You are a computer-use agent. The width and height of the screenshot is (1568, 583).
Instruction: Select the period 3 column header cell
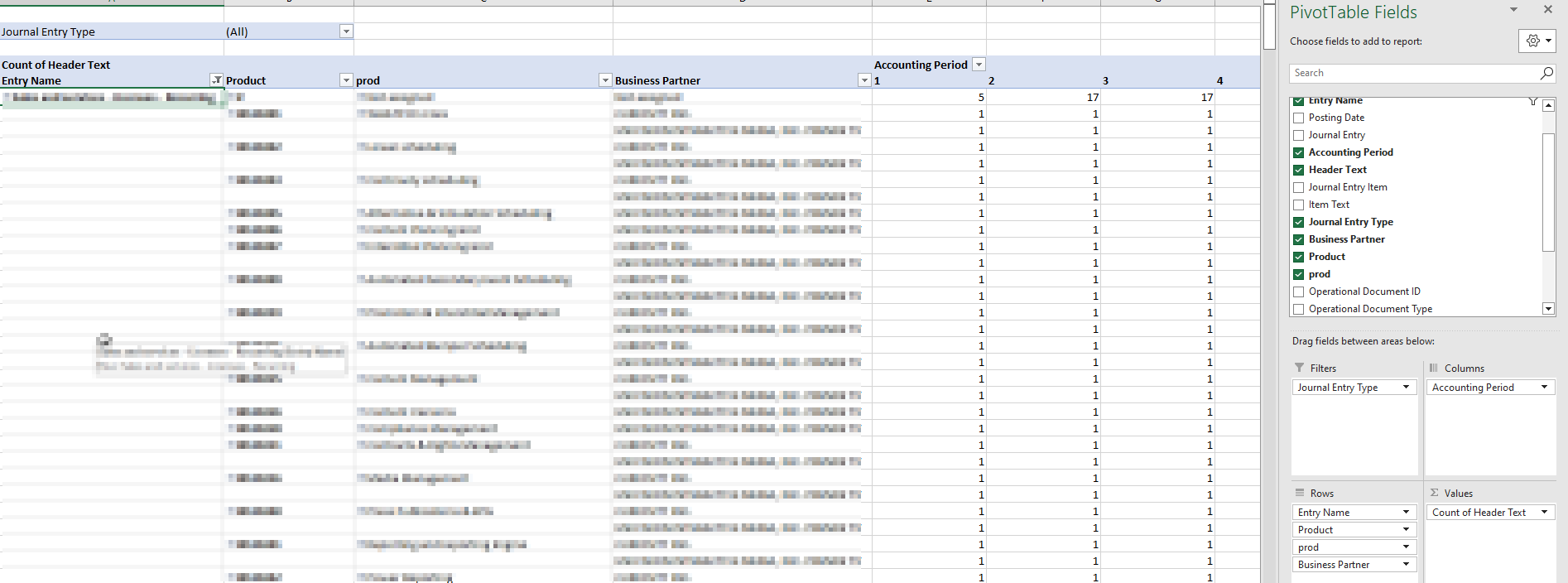(1157, 80)
